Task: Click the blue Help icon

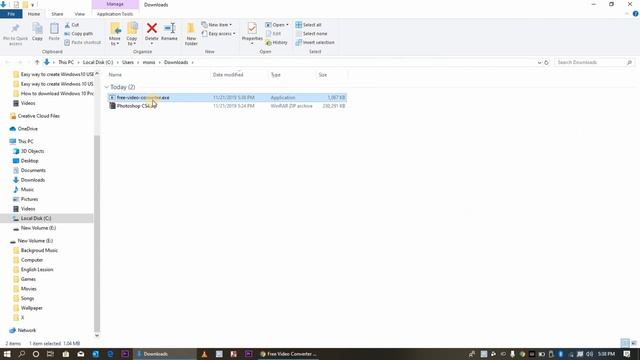Action: tap(635, 13)
